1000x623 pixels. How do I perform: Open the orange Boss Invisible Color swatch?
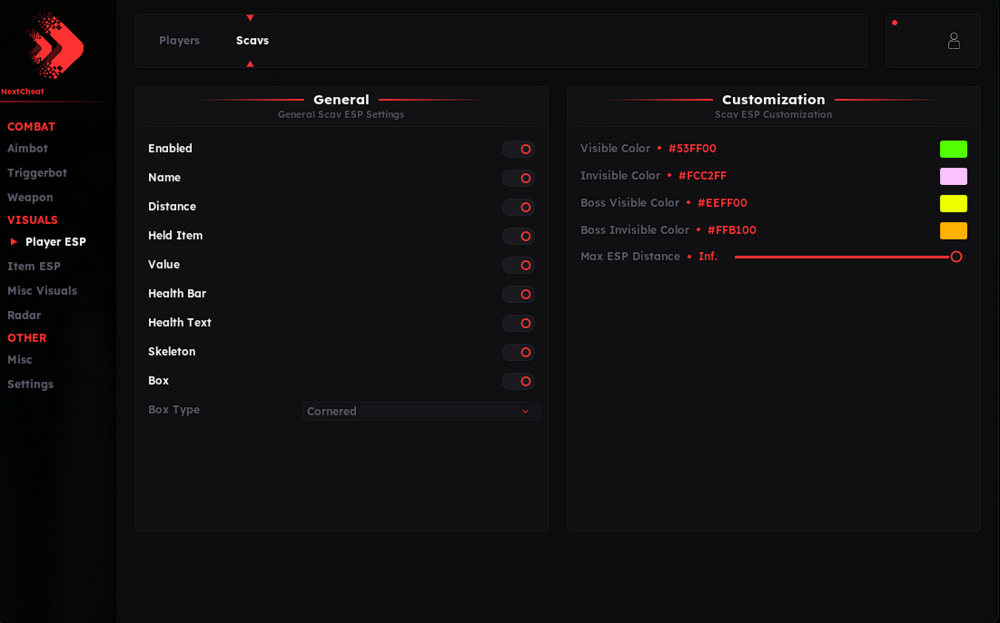(x=953, y=231)
